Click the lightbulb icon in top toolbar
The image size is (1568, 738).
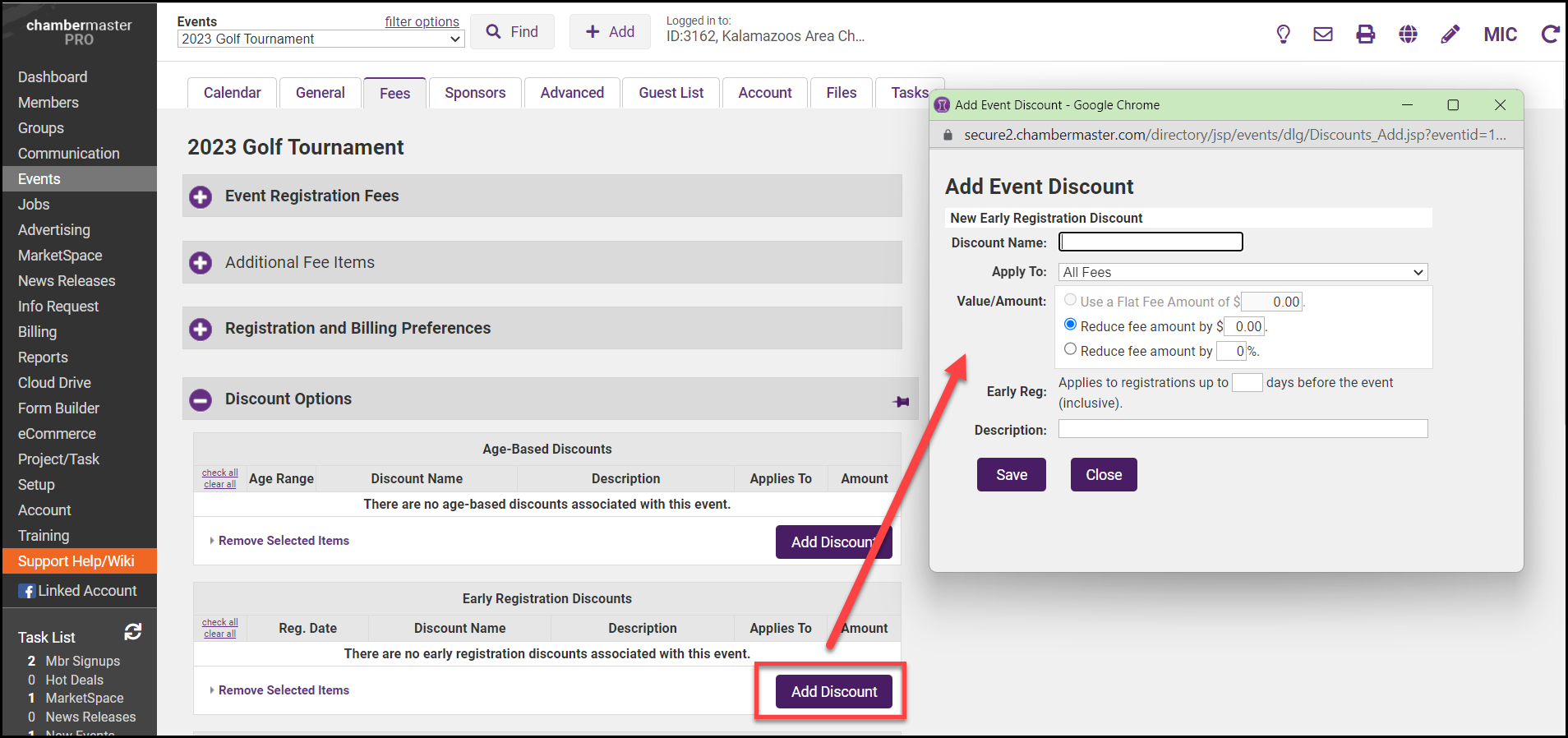click(1283, 35)
